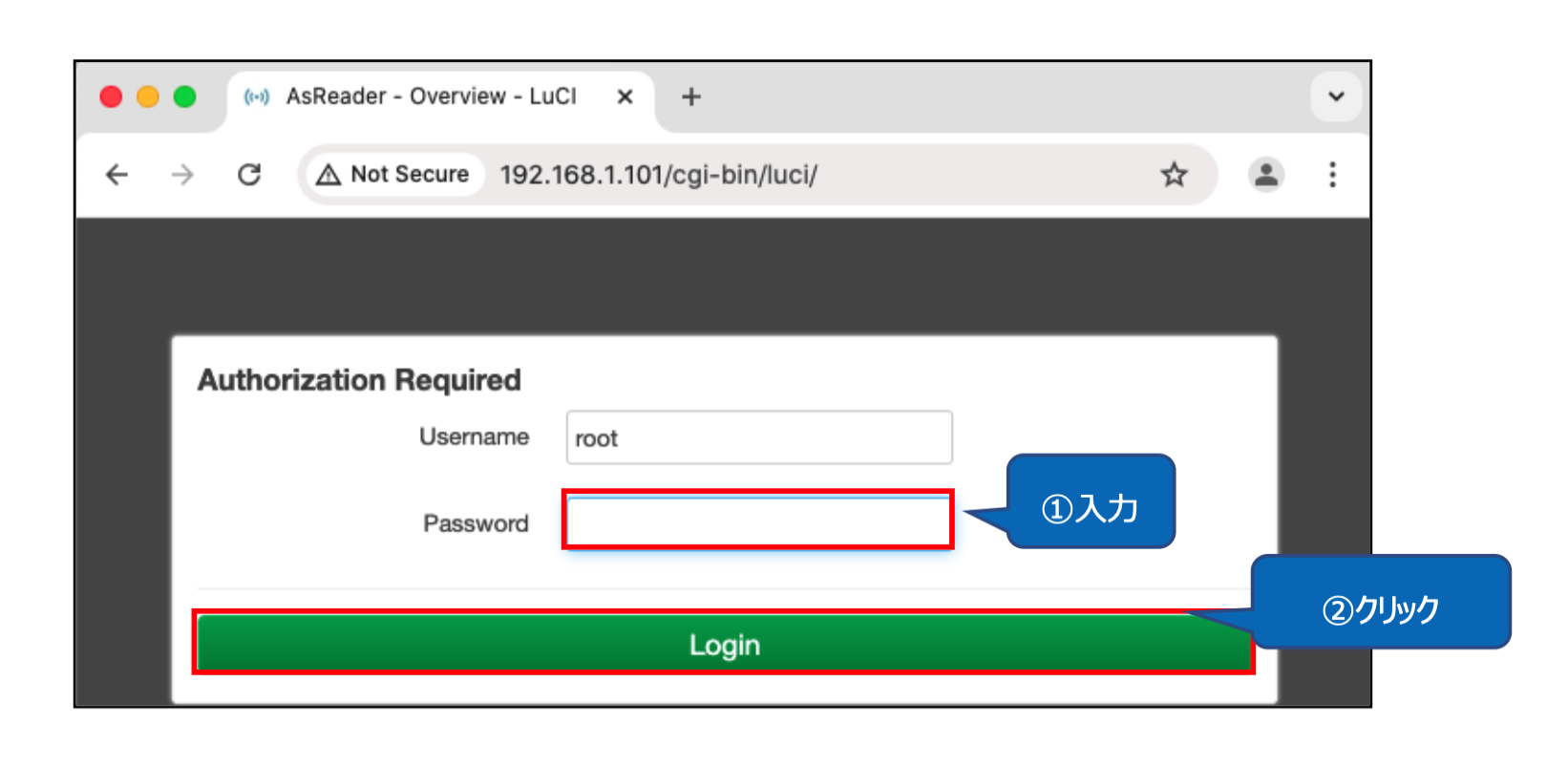Click the Not Secure warning chip
Viewport: 1568px width, 766px height.
click(x=394, y=175)
